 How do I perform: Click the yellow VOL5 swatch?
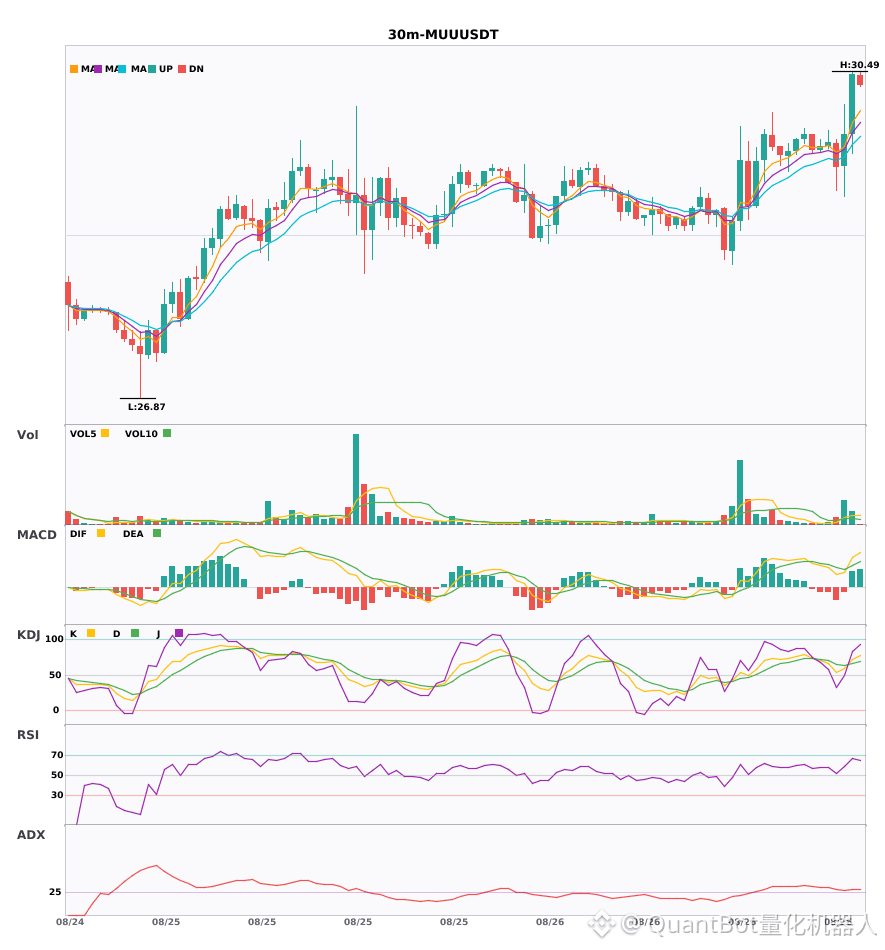[x=105, y=433]
